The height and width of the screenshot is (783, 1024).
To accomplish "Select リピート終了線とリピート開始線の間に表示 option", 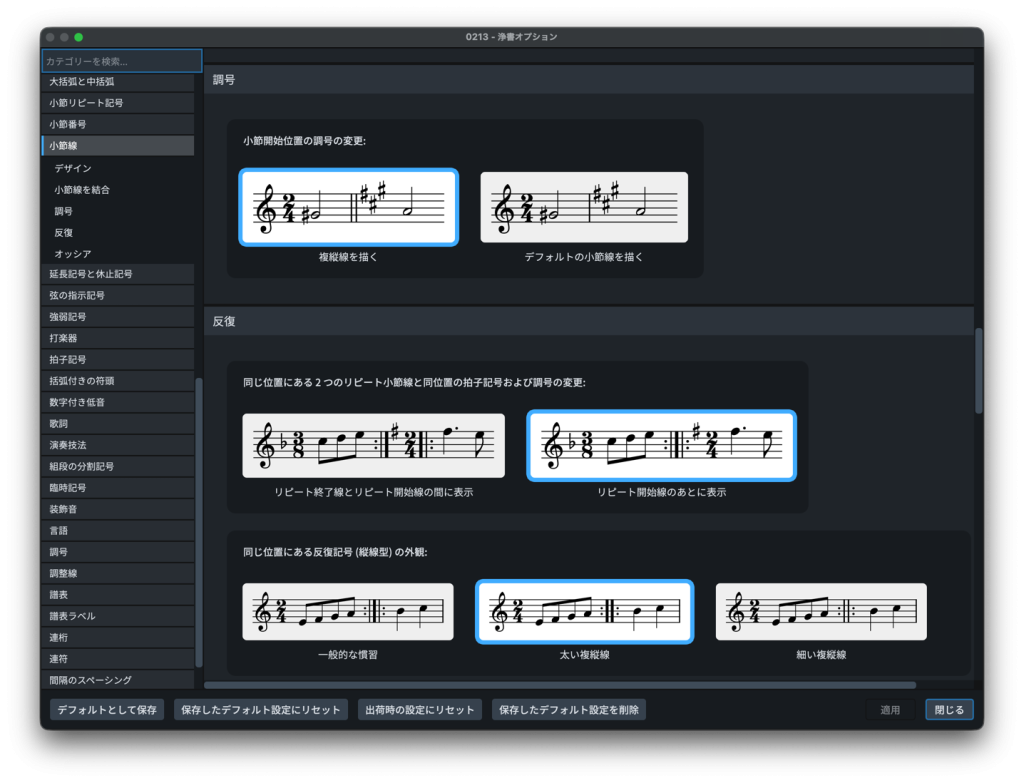I will (x=373, y=446).
